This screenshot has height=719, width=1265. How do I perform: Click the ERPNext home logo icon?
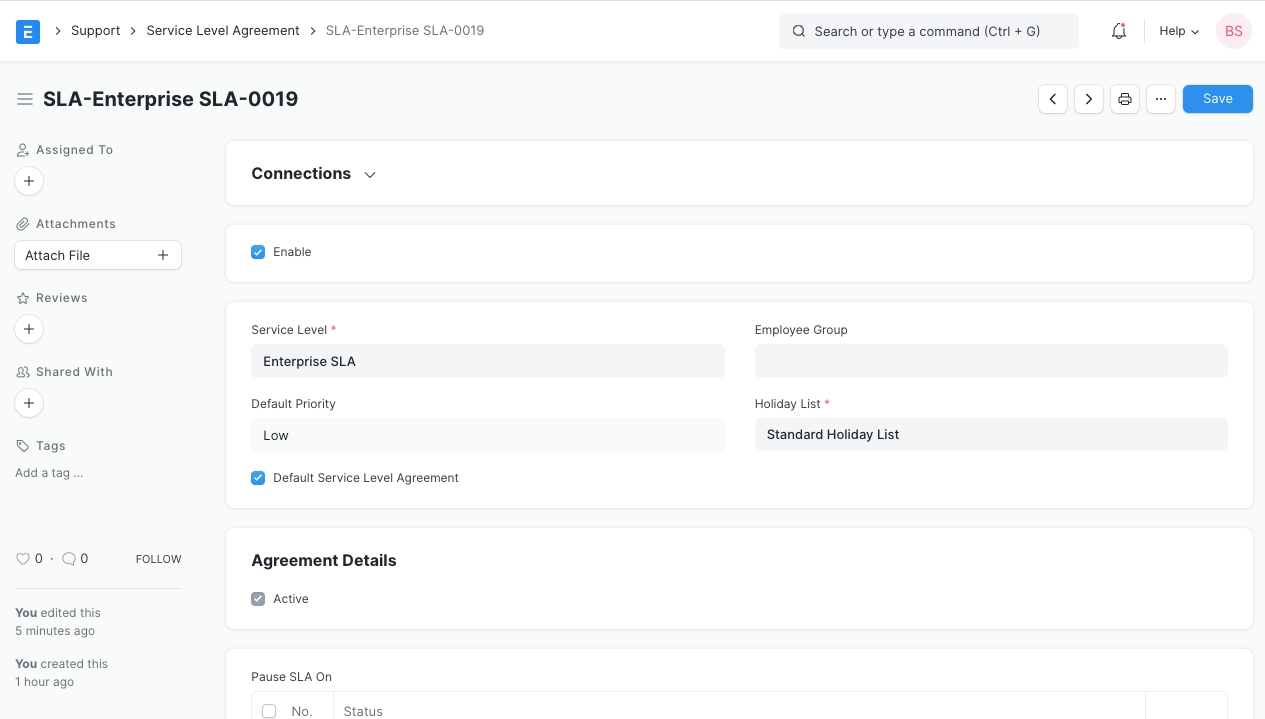28,31
